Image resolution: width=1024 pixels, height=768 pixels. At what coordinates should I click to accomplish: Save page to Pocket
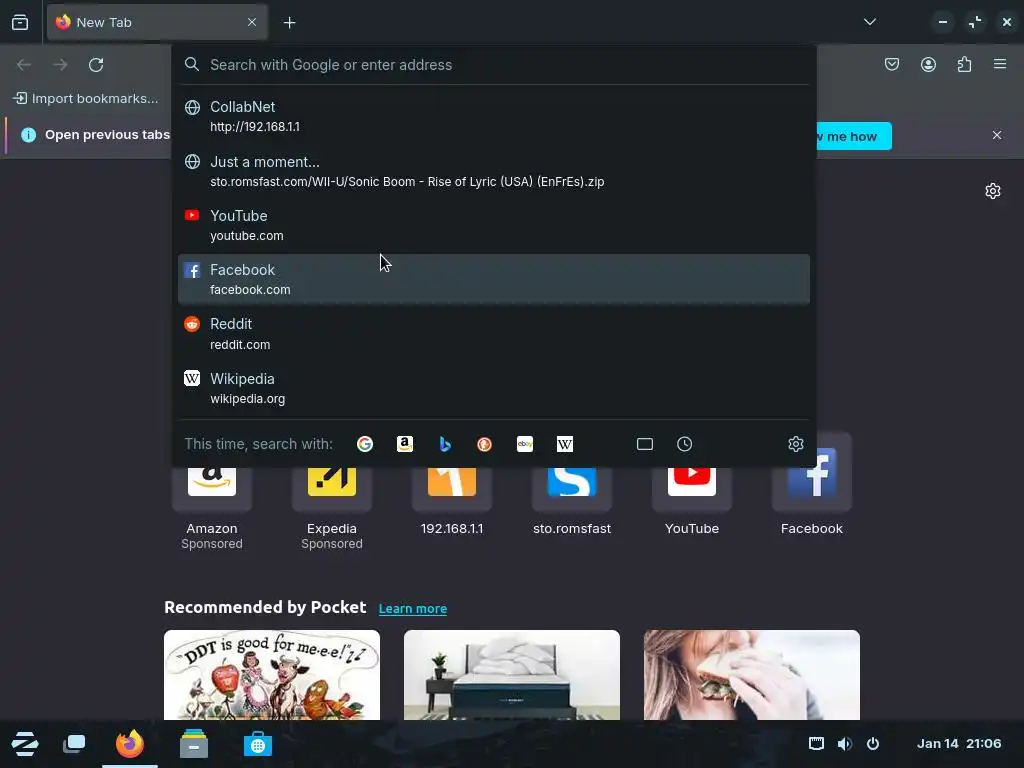[x=892, y=64]
